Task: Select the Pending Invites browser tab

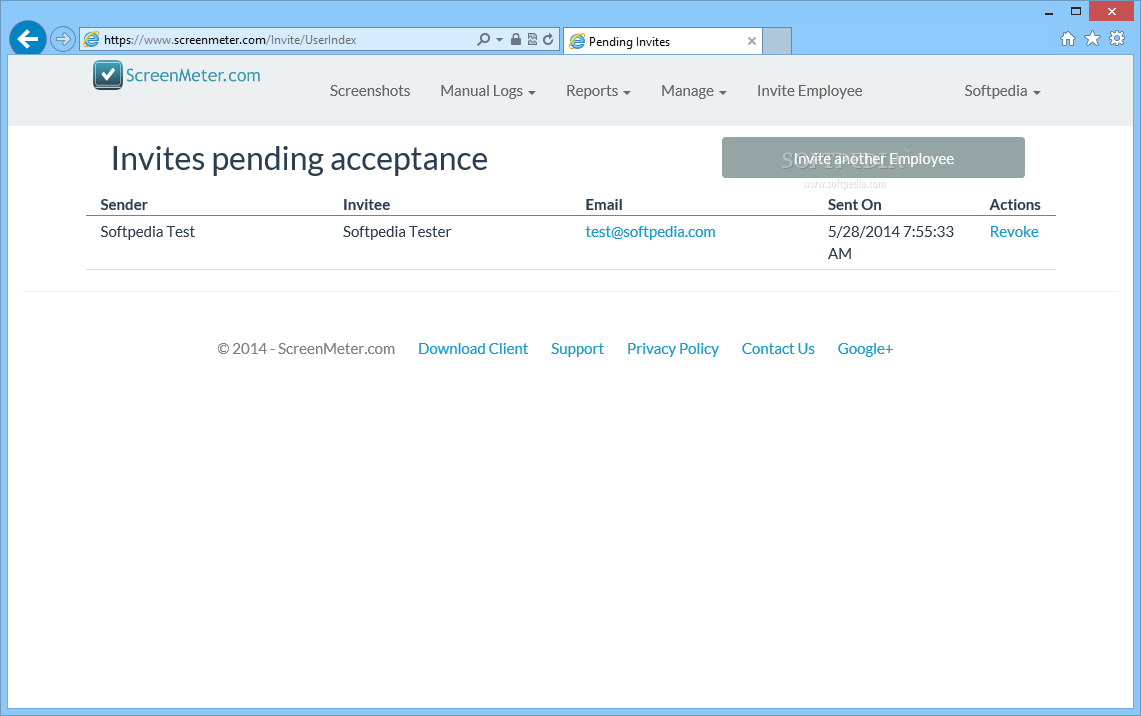Action: [x=663, y=41]
